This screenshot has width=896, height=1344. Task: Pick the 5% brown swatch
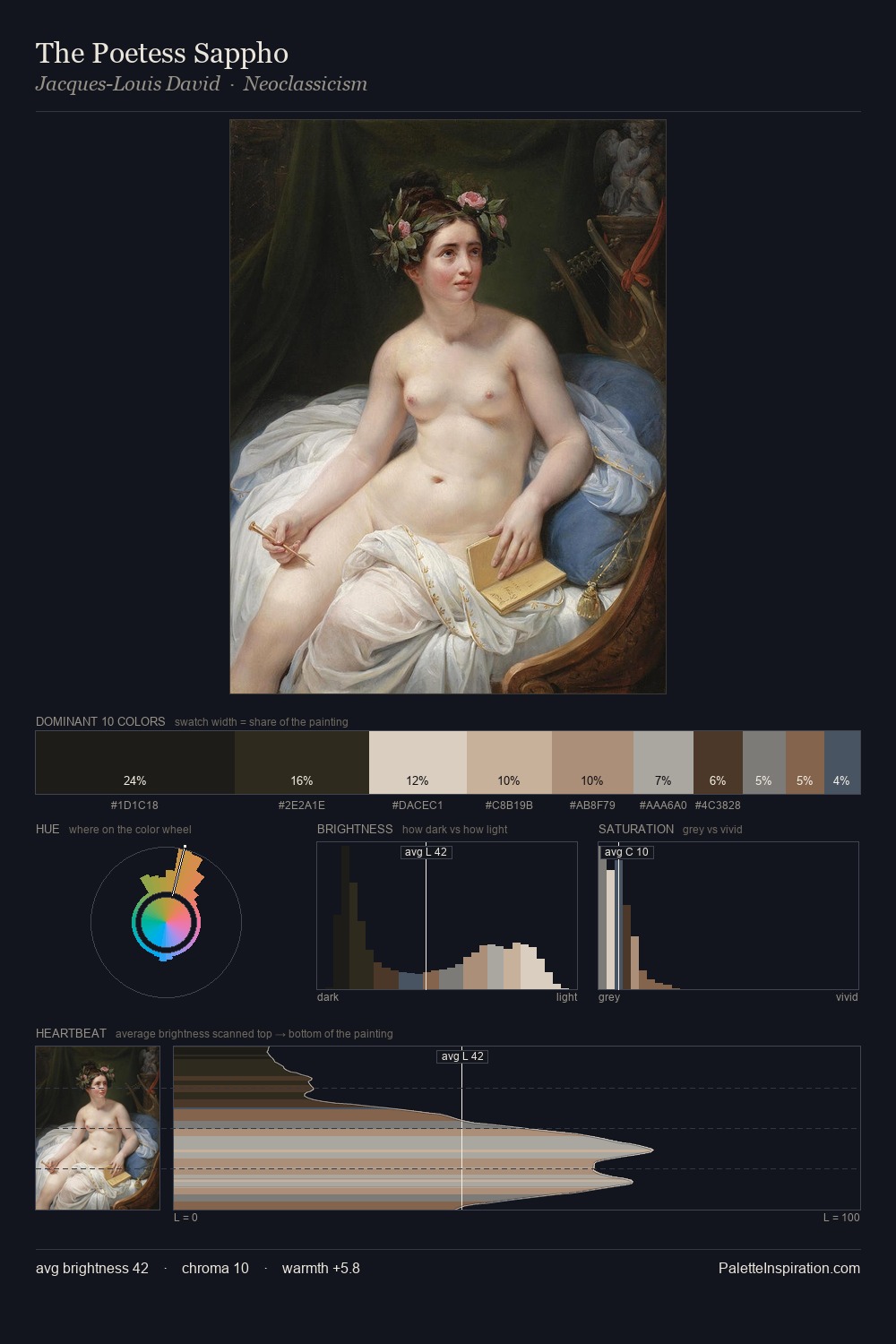click(805, 762)
